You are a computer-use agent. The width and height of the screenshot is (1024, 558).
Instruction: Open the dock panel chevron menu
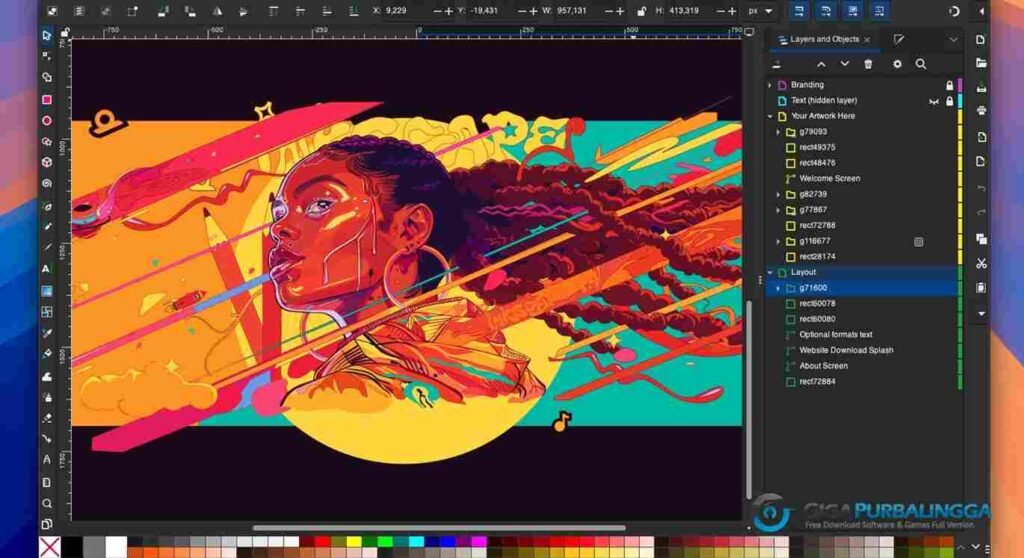[953, 40]
